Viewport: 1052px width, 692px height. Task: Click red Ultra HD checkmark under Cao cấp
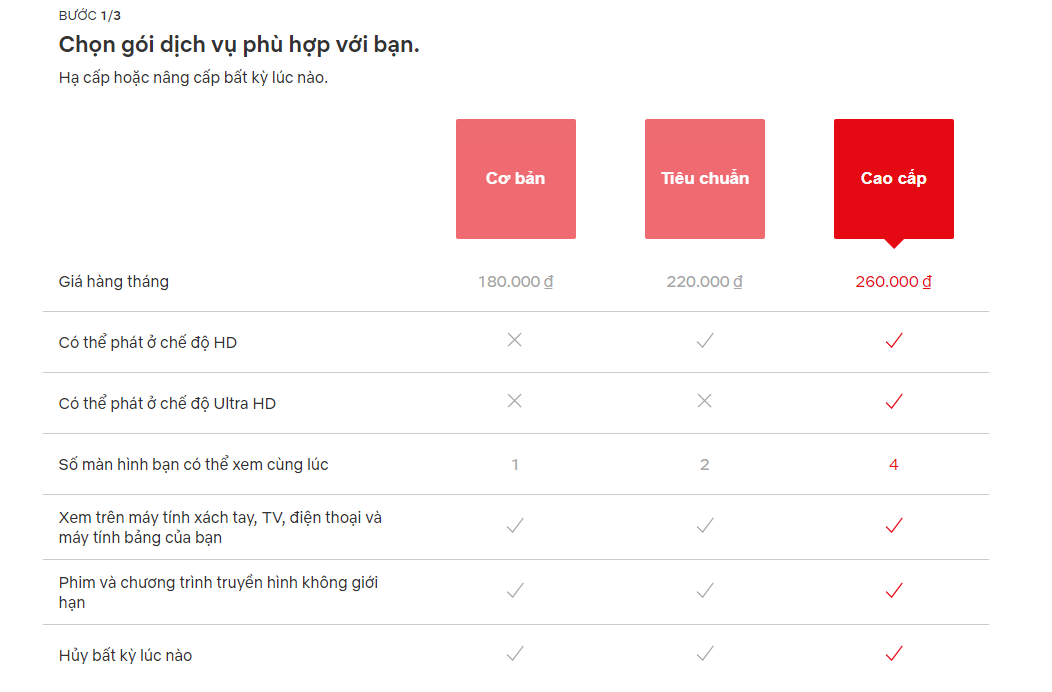(894, 401)
